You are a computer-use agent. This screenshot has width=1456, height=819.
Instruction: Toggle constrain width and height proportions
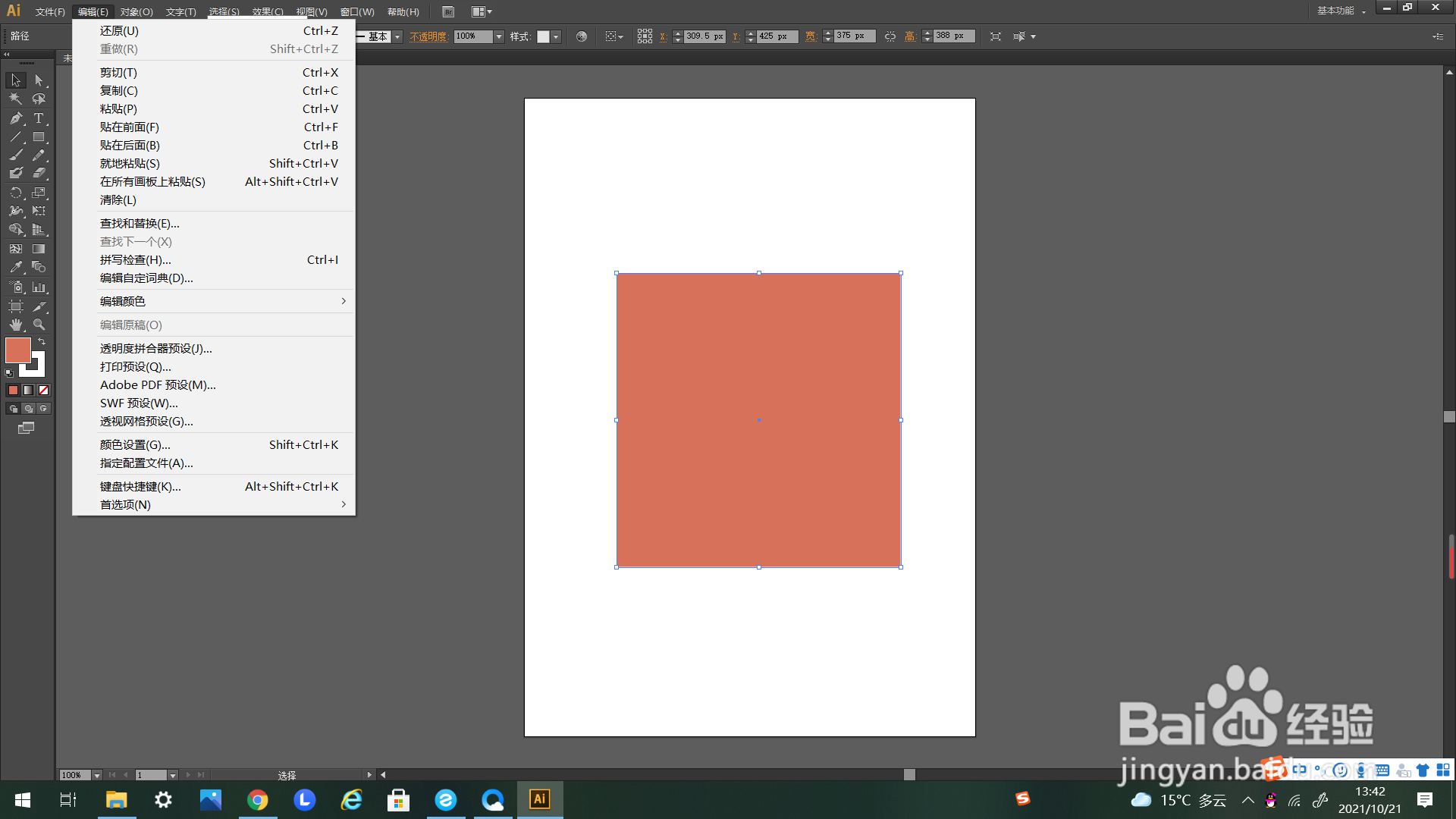pyautogui.click(x=890, y=36)
